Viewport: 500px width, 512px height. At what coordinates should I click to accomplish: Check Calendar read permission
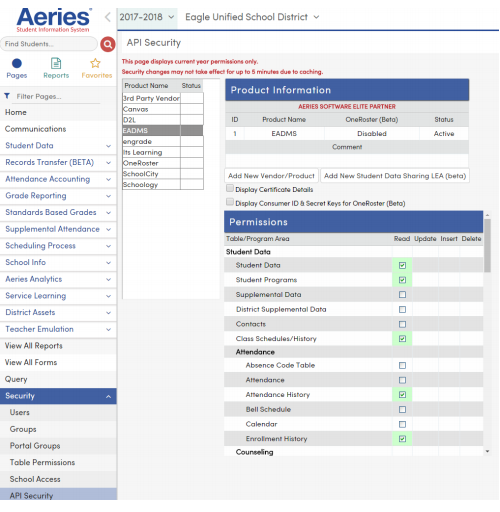402,424
